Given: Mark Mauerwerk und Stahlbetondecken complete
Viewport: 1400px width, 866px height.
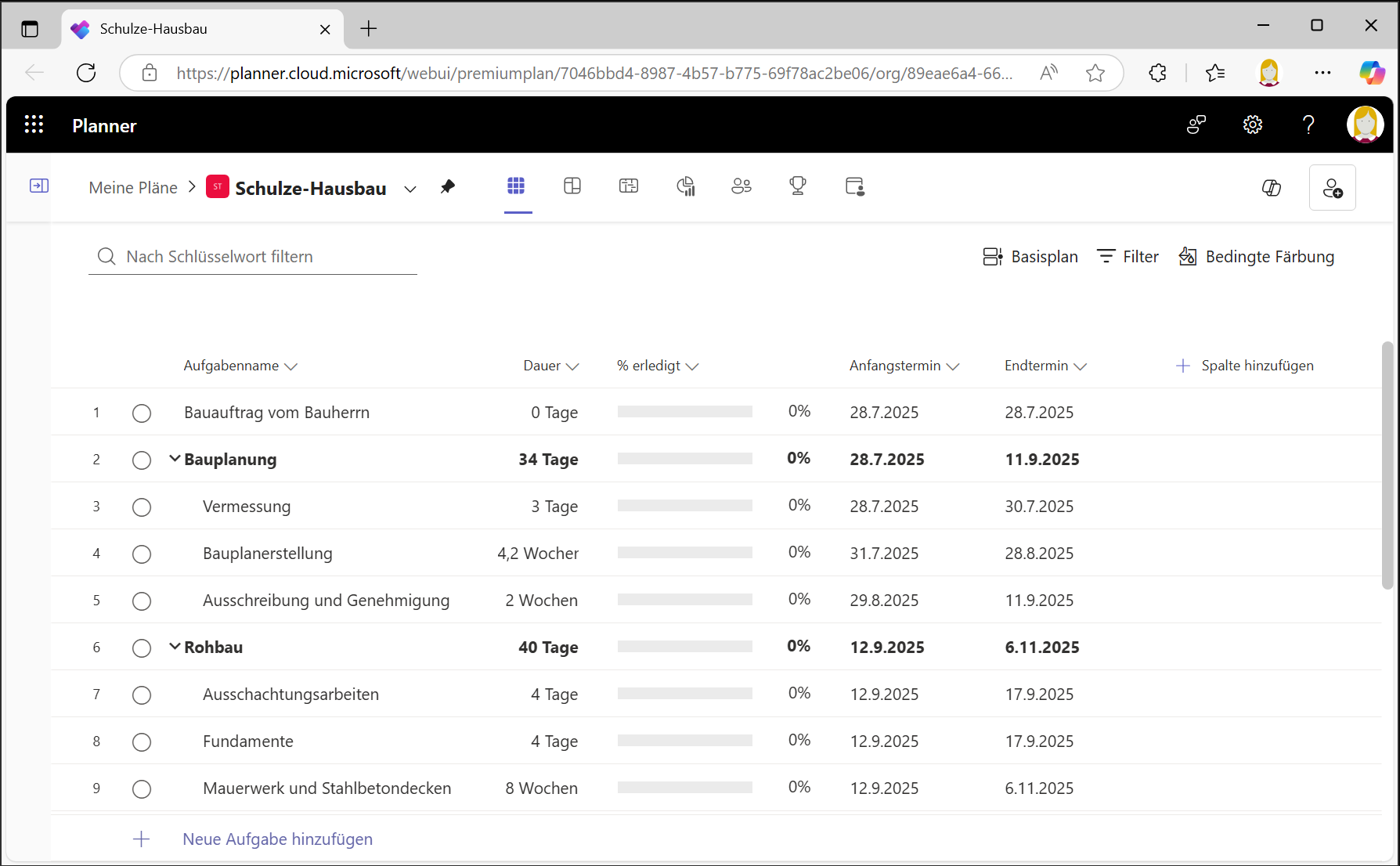Looking at the screenshot, I should click(142, 789).
